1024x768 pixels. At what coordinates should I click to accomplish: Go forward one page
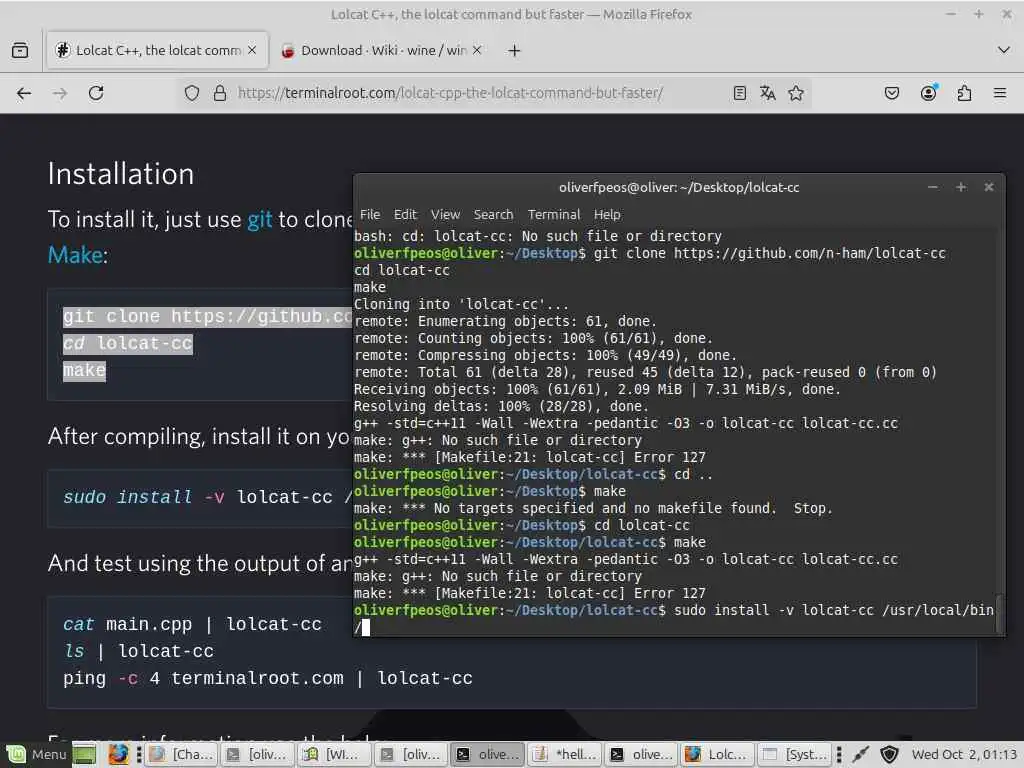(60, 93)
